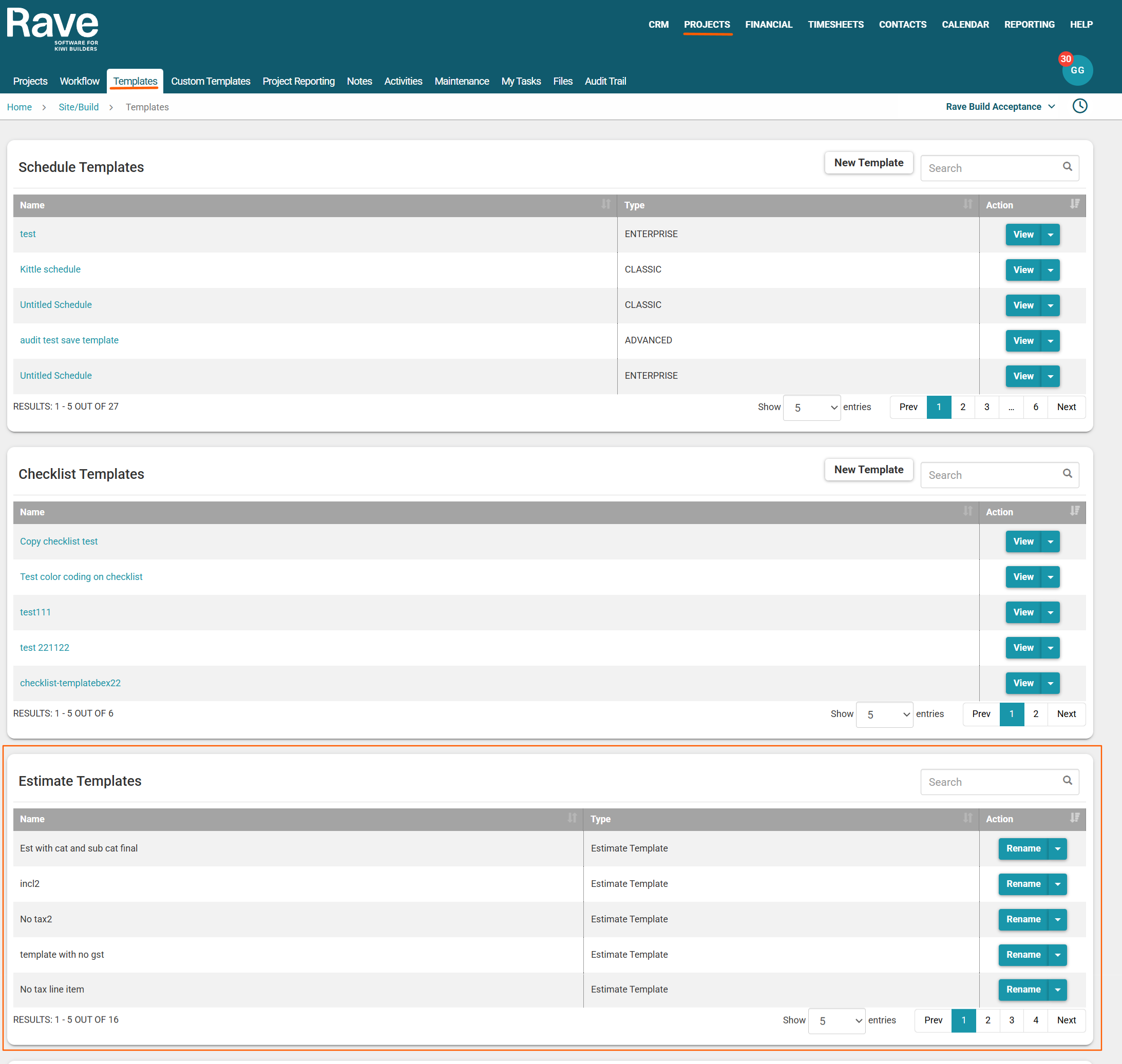
Task: Sort Schedule Templates by Name column icon
Action: [605, 204]
